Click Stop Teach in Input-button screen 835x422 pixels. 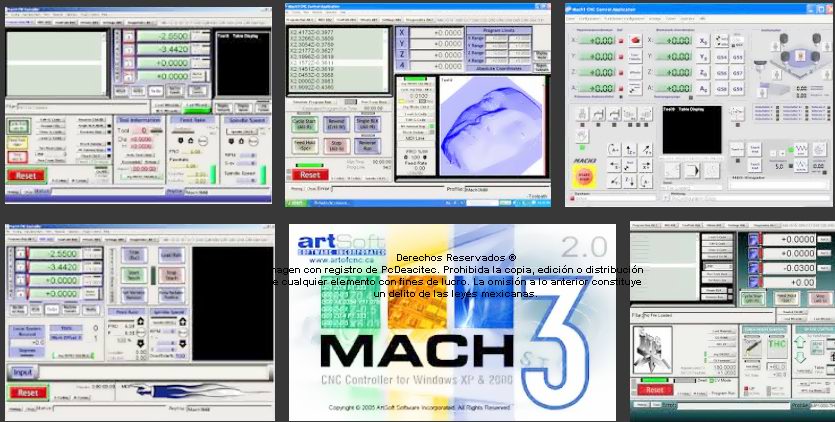(x=171, y=274)
